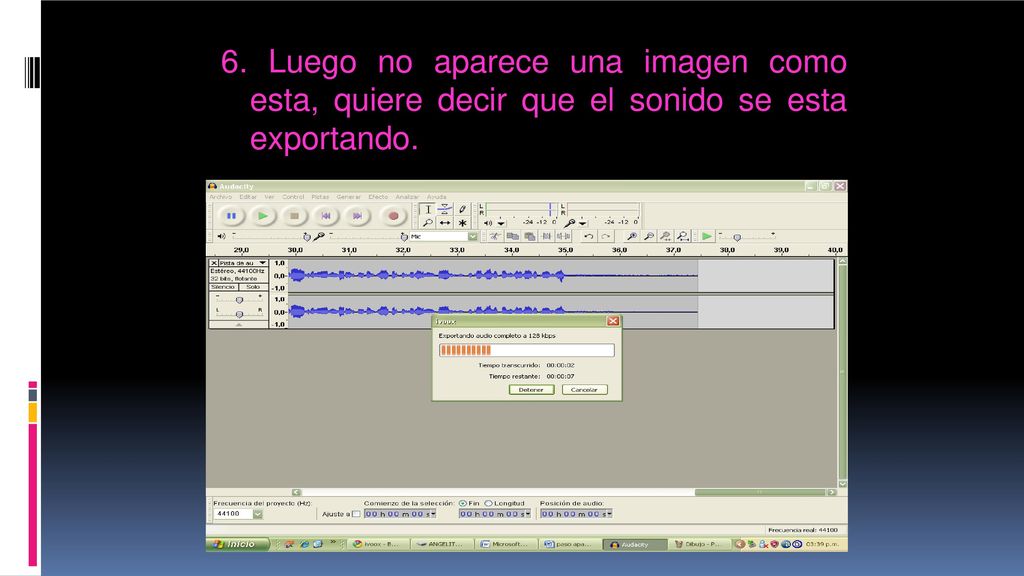
Task: Open the Ver menu
Action: (269, 197)
